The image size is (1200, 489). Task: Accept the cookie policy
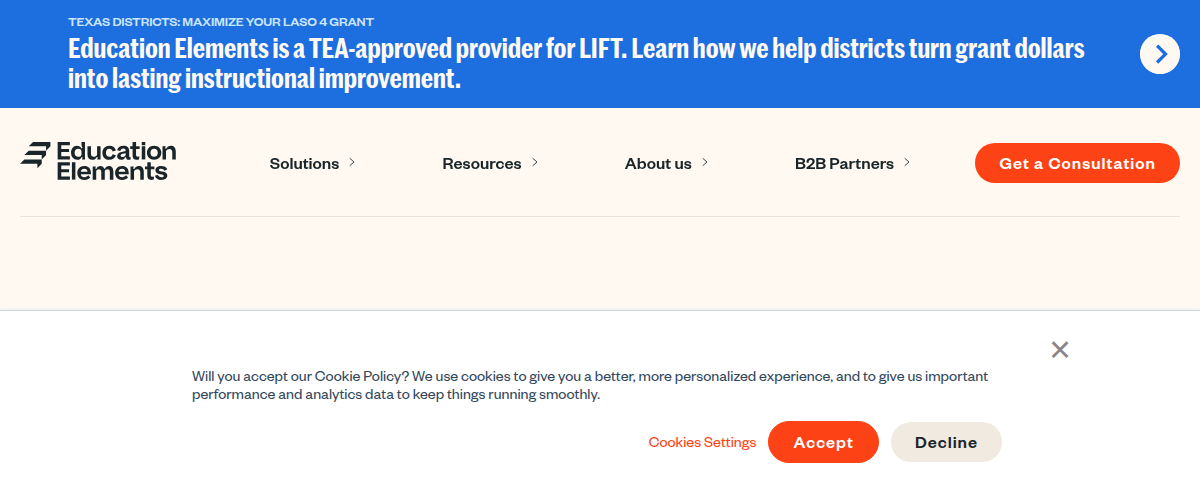823,442
